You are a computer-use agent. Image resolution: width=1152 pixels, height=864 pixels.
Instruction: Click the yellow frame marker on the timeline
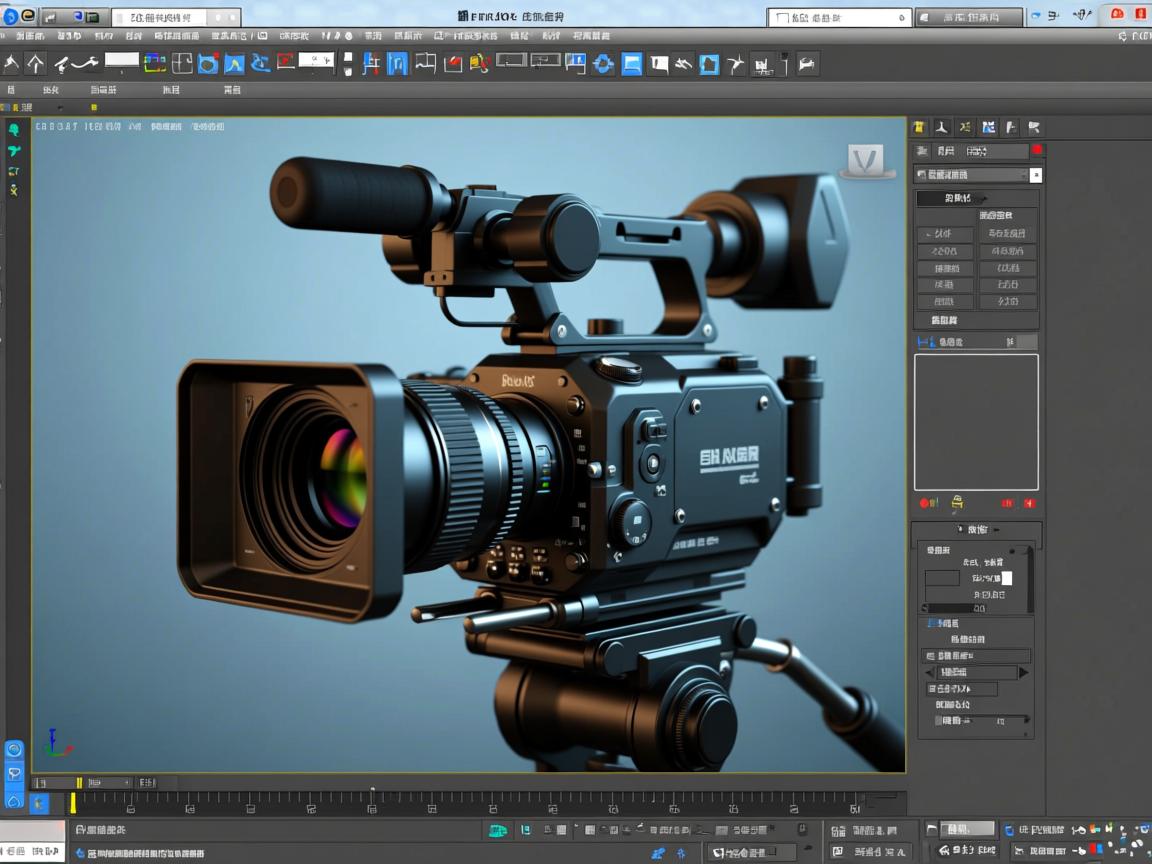(x=72, y=802)
